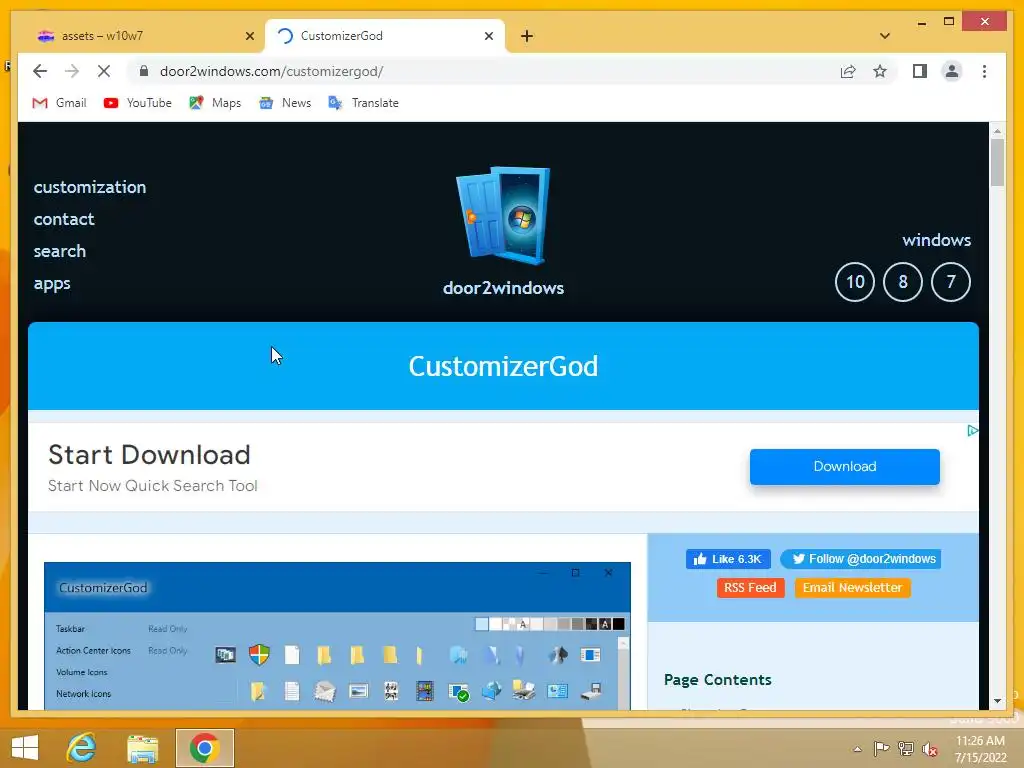This screenshot has width=1024, height=768.
Task: Open the taskbar clock and date
Action: 980,749
